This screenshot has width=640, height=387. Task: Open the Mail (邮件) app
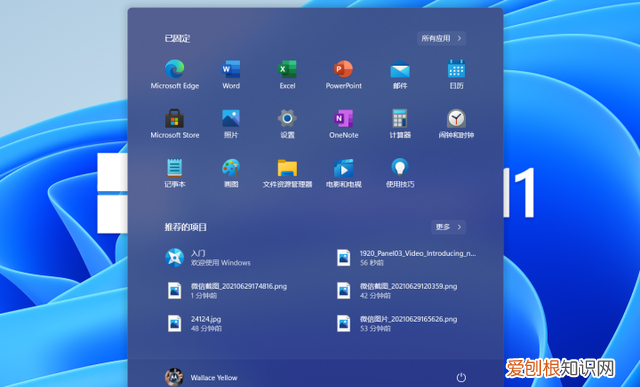[400, 74]
